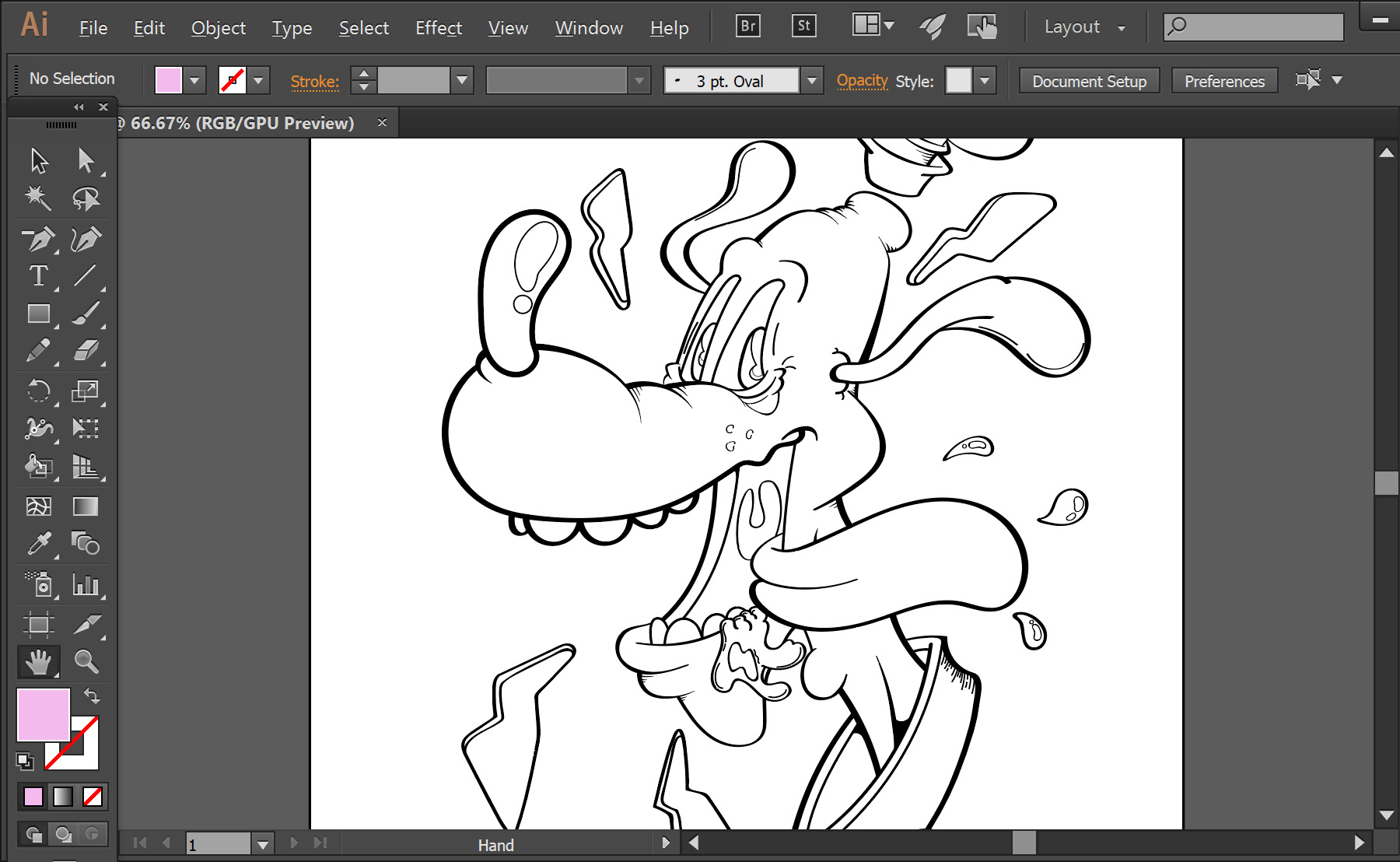Set paint mode to None
The image size is (1400, 862).
click(93, 797)
